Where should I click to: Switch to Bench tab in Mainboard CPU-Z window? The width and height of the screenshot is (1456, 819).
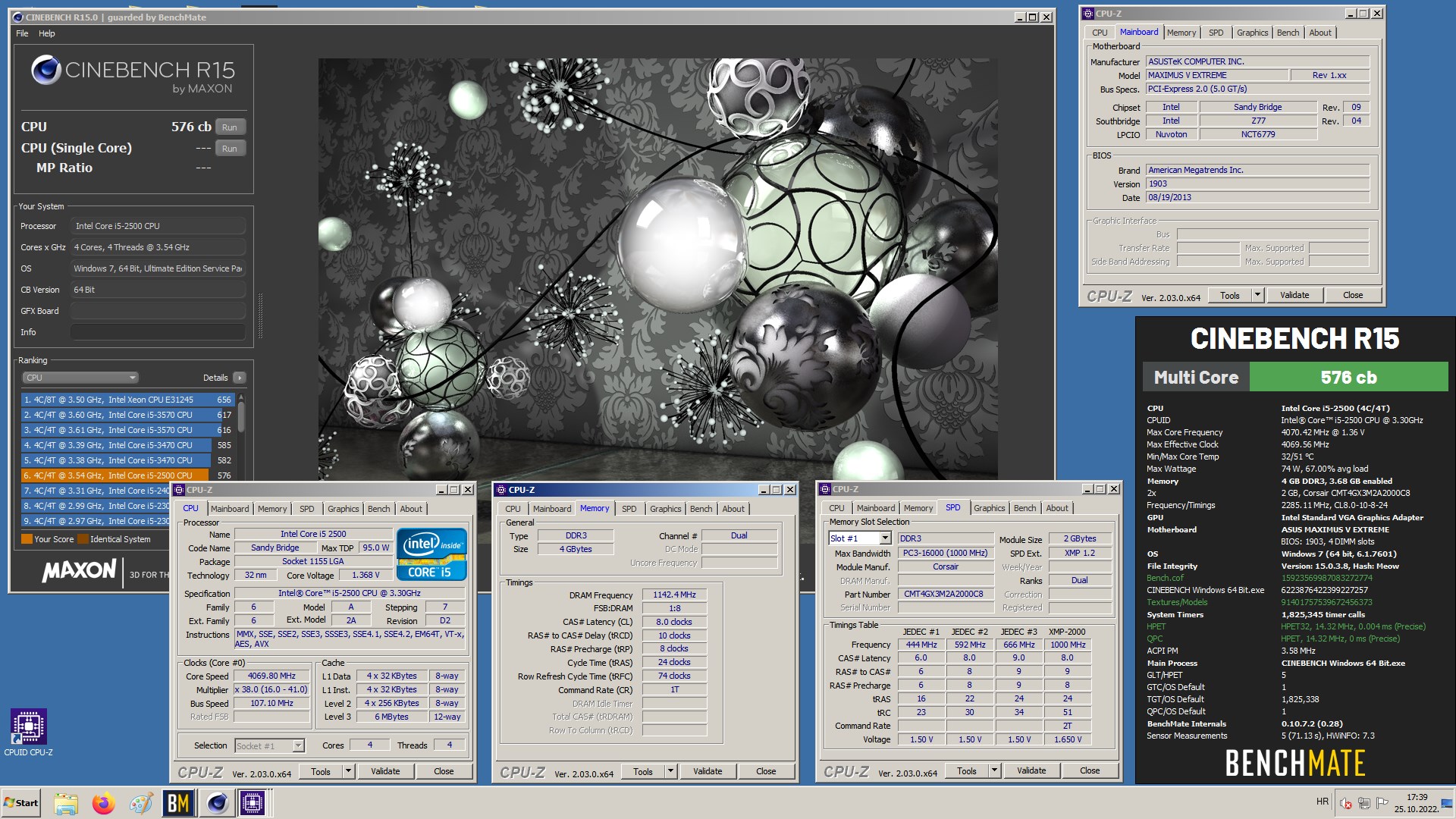1288,33
